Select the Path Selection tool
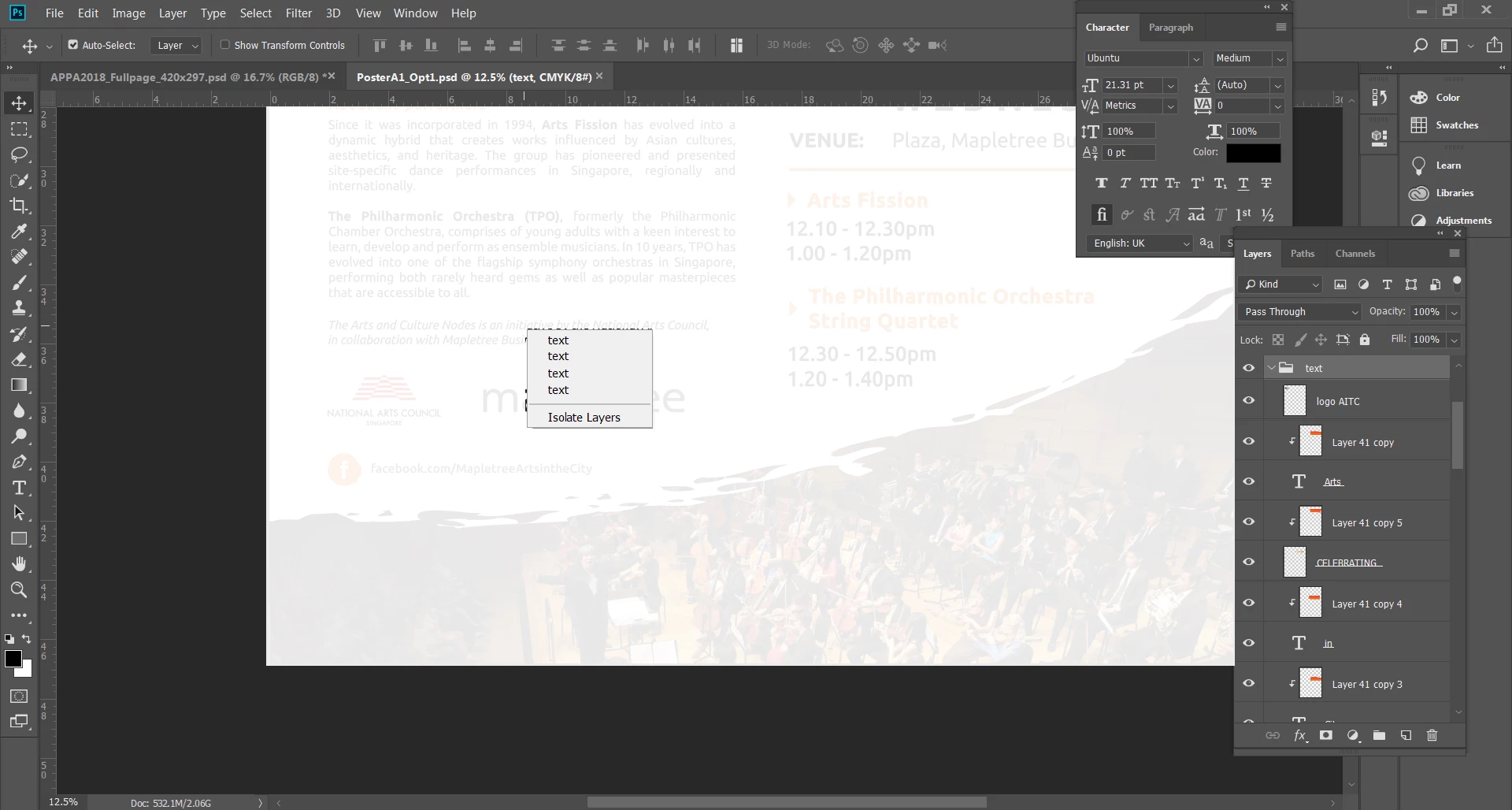 (x=20, y=513)
